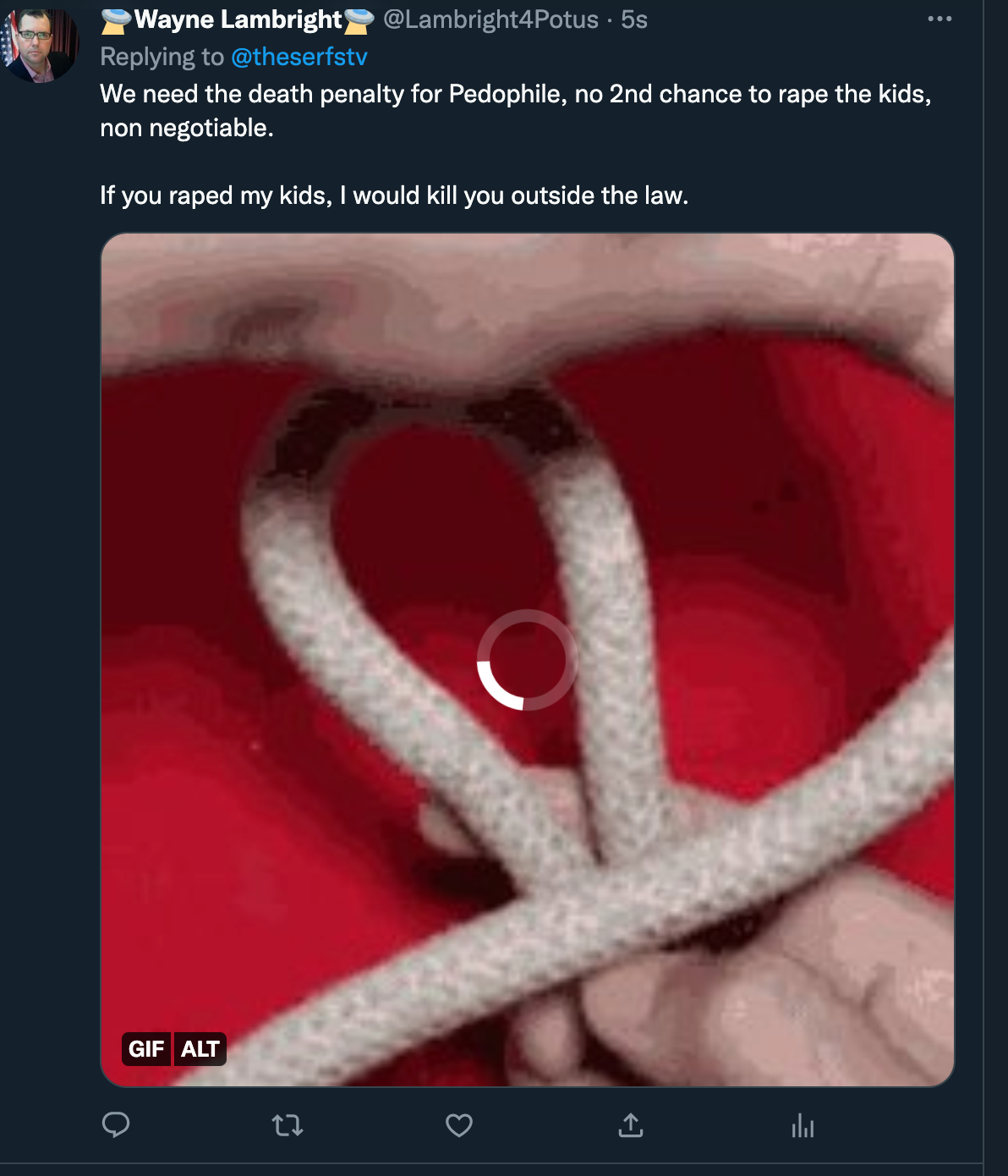Show the image description via ALT badge
The height and width of the screenshot is (1176, 1008).
tap(200, 1049)
